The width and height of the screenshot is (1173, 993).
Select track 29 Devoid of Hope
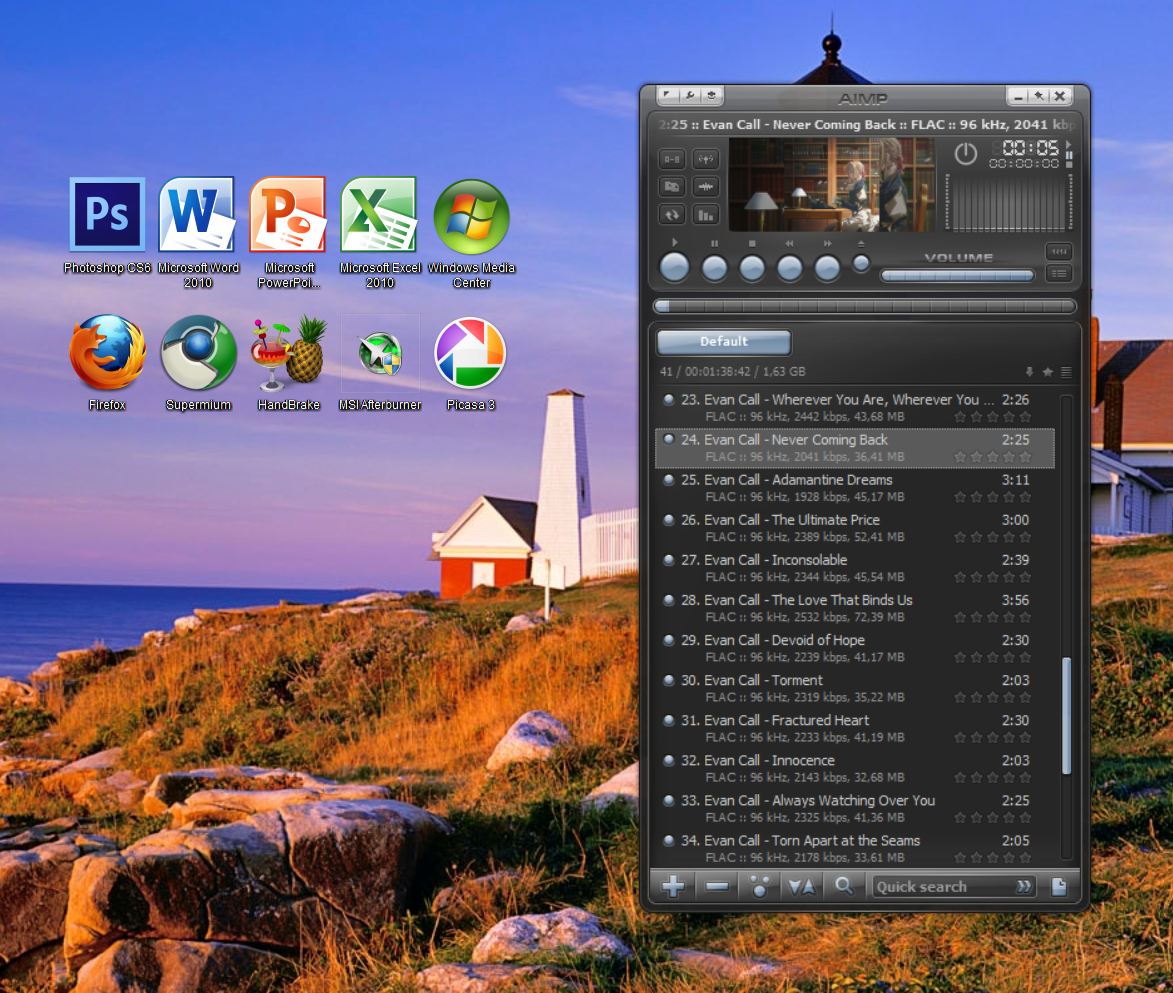(x=855, y=648)
